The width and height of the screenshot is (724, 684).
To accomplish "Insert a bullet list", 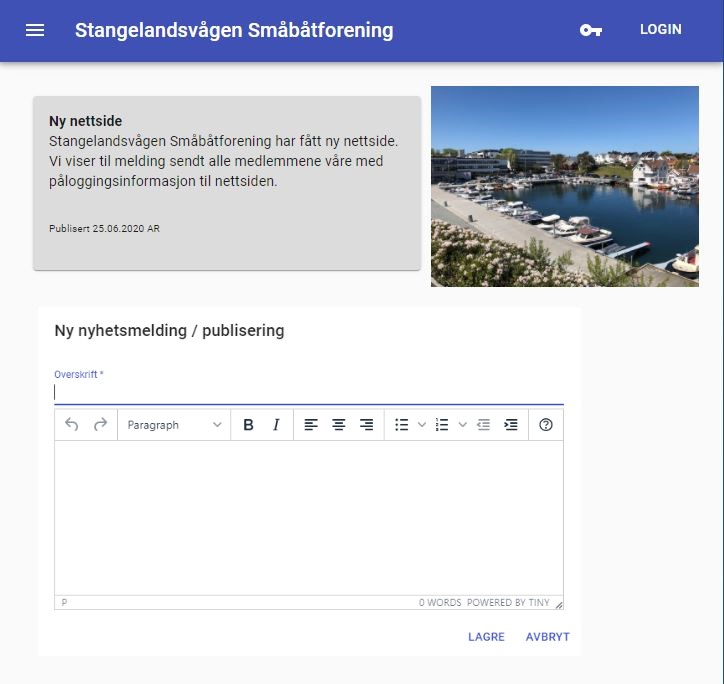I will coord(402,425).
